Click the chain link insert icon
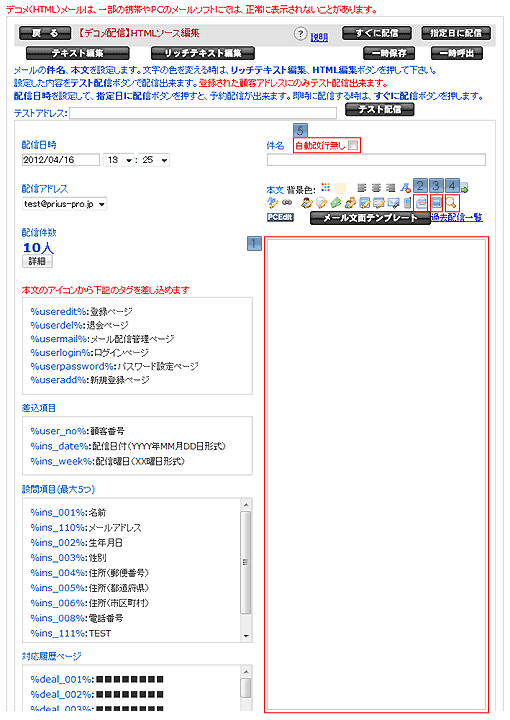 pos(287,202)
